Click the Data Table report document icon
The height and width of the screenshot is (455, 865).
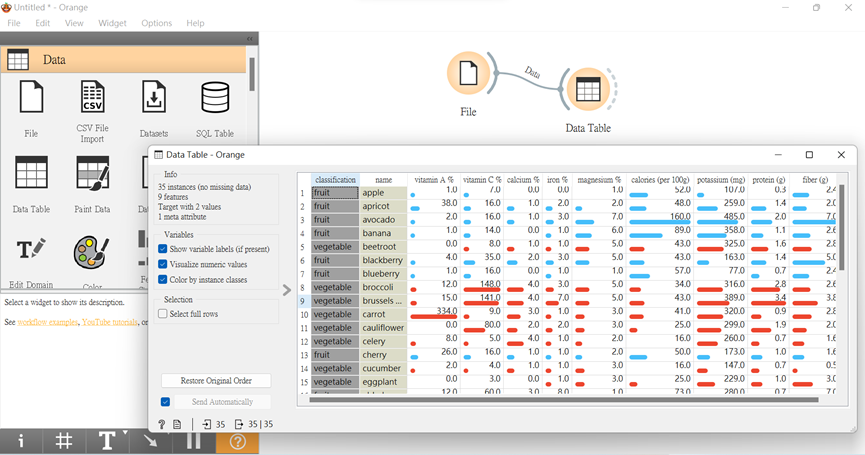coord(177,424)
